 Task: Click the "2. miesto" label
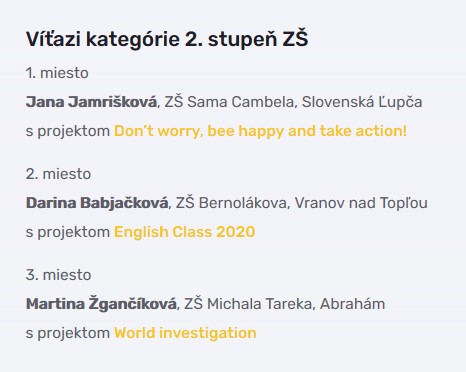click(58, 174)
